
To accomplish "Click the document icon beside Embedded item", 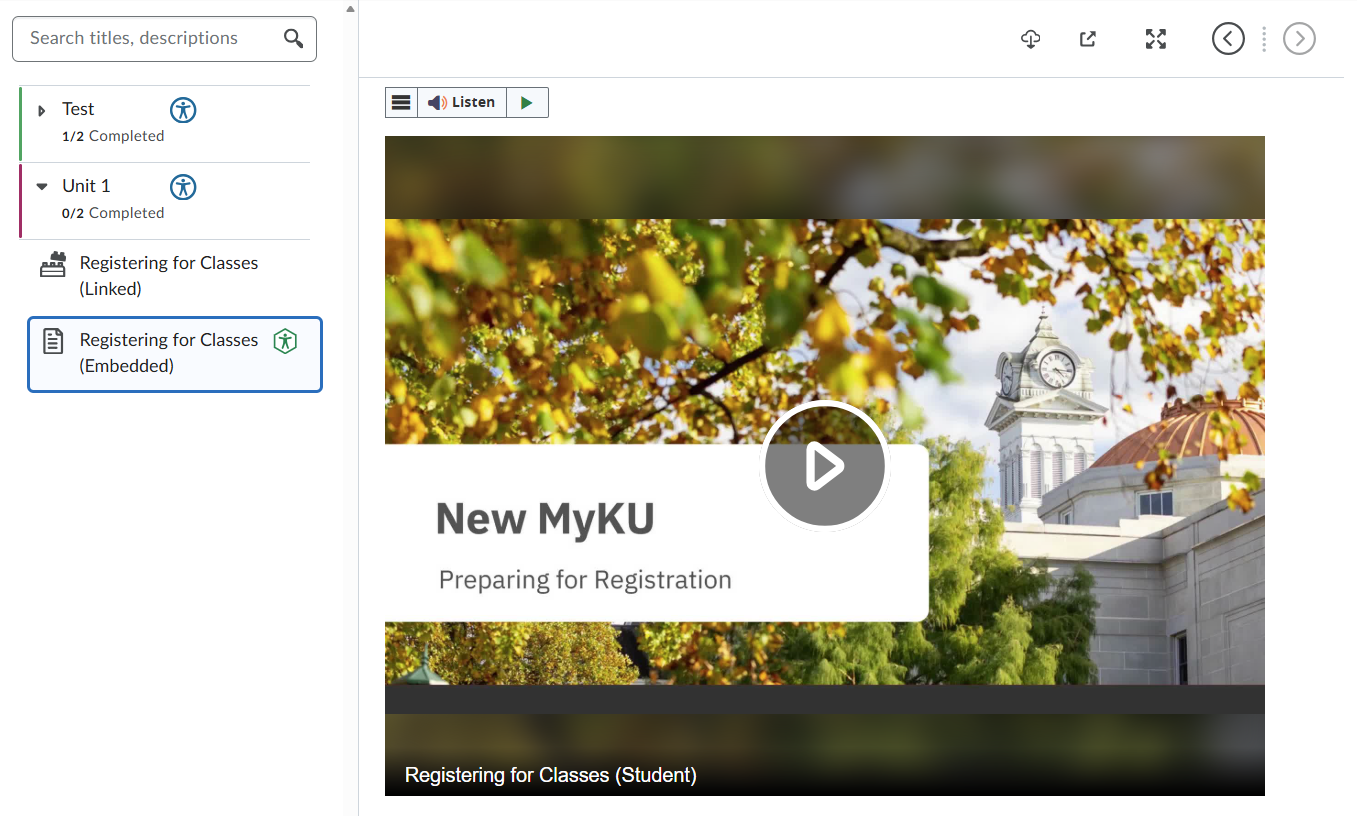I will click(x=53, y=341).
